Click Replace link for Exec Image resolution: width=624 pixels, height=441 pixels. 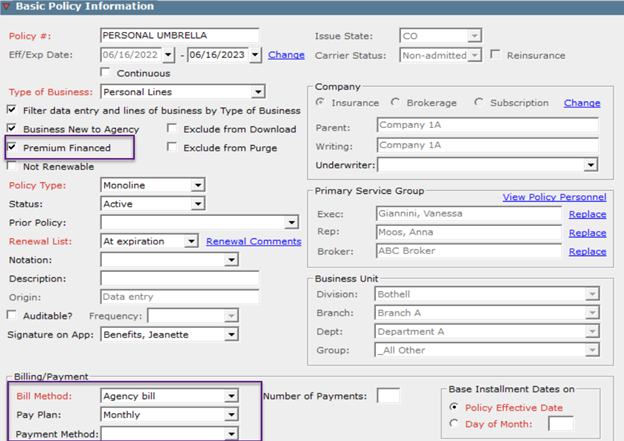587,215
